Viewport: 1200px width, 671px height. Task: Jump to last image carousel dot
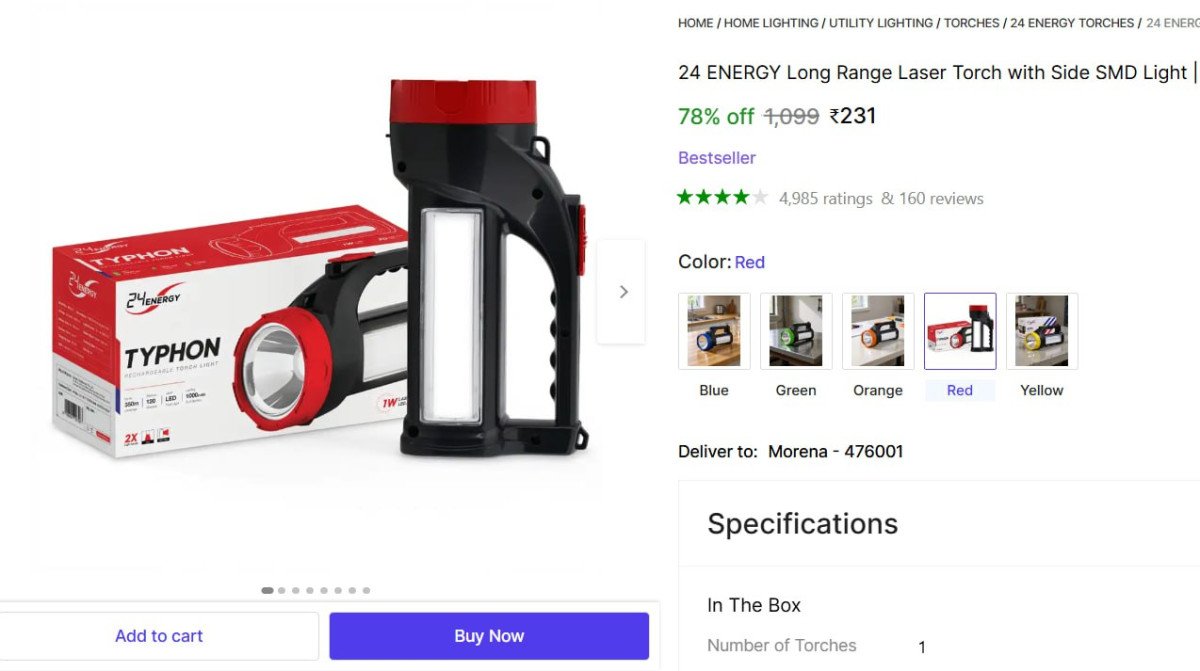click(366, 591)
